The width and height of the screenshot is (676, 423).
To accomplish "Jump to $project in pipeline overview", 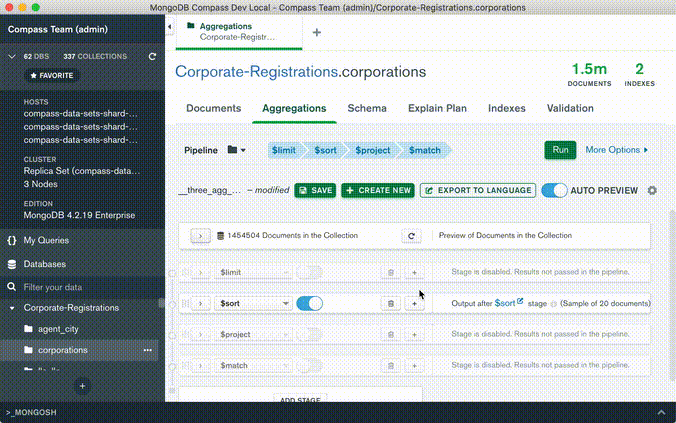I will 372,150.
